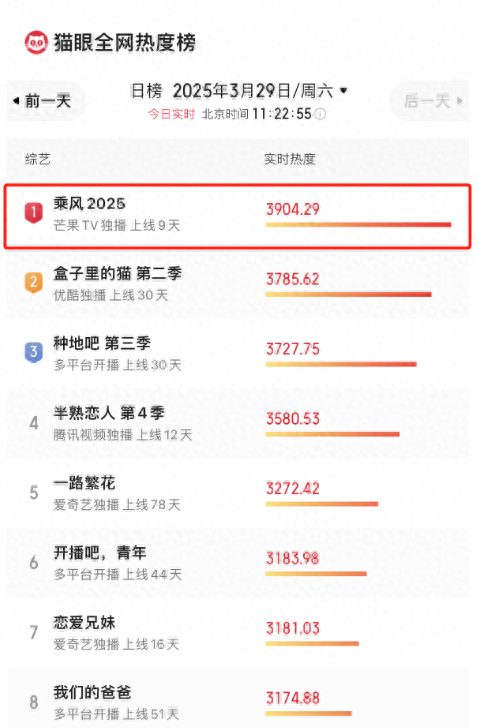Open the 我们的爸爸 entry
The width and height of the screenshot is (477, 728).
pos(238,699)
